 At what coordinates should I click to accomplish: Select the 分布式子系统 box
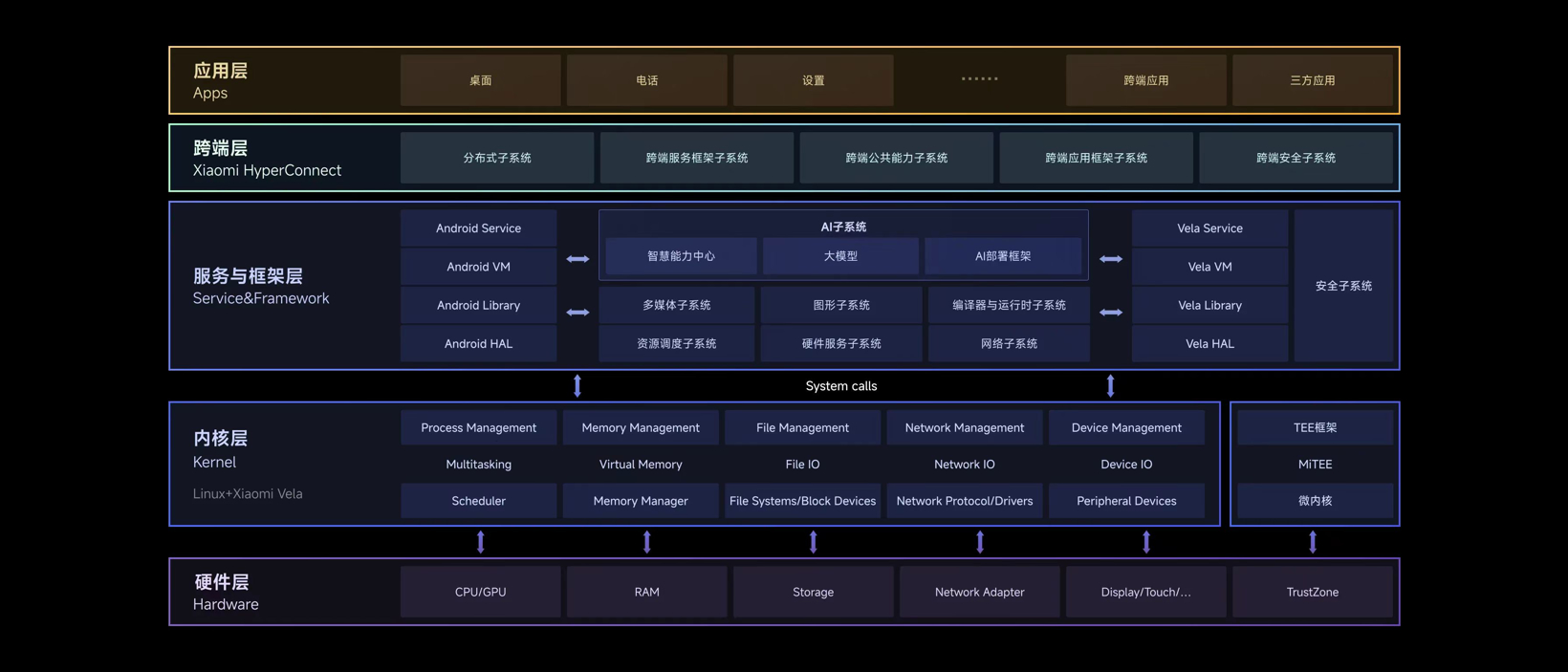497,158
